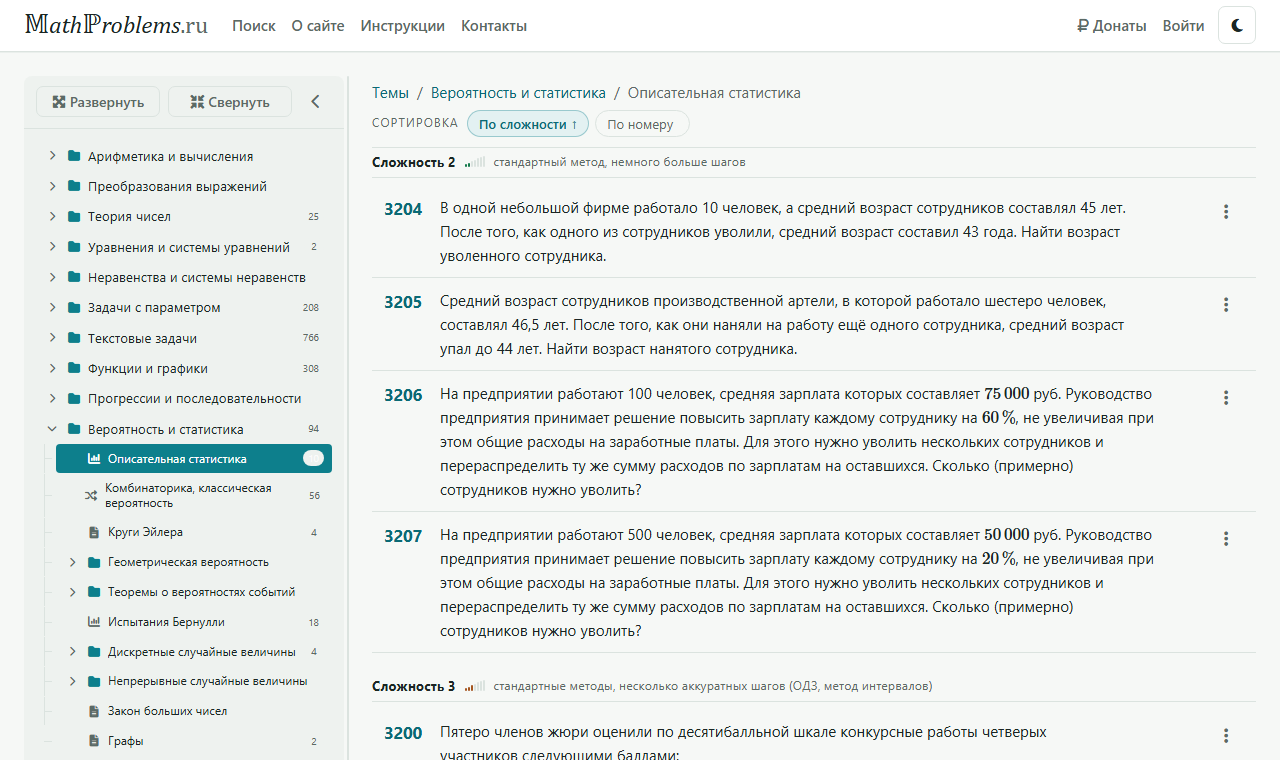Toggle dark mode moon icon
The image size is (1280, 760).
1237,25
